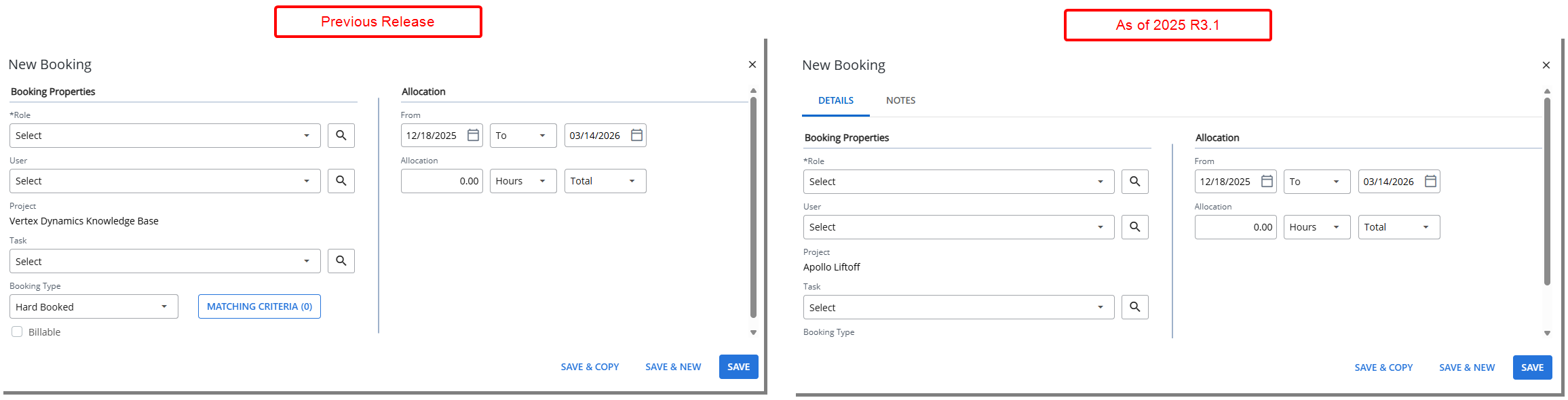Expand the Hard Booked booking type dropdown

point(94,306)
